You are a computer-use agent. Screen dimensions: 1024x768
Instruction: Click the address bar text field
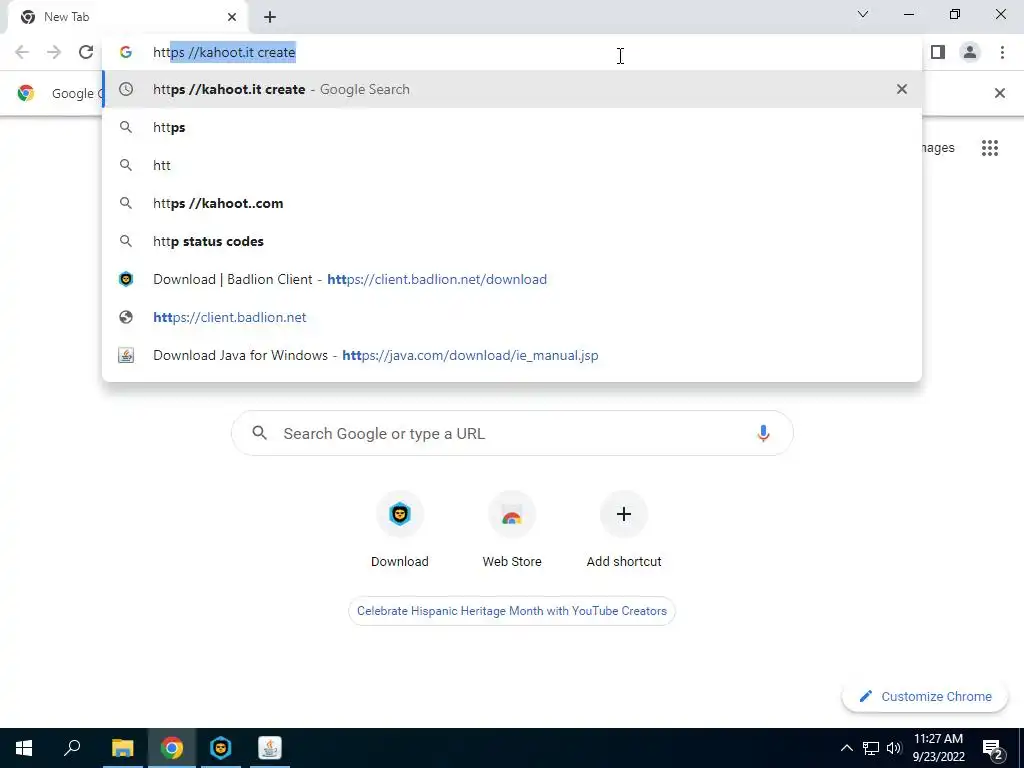coord(512,52)
